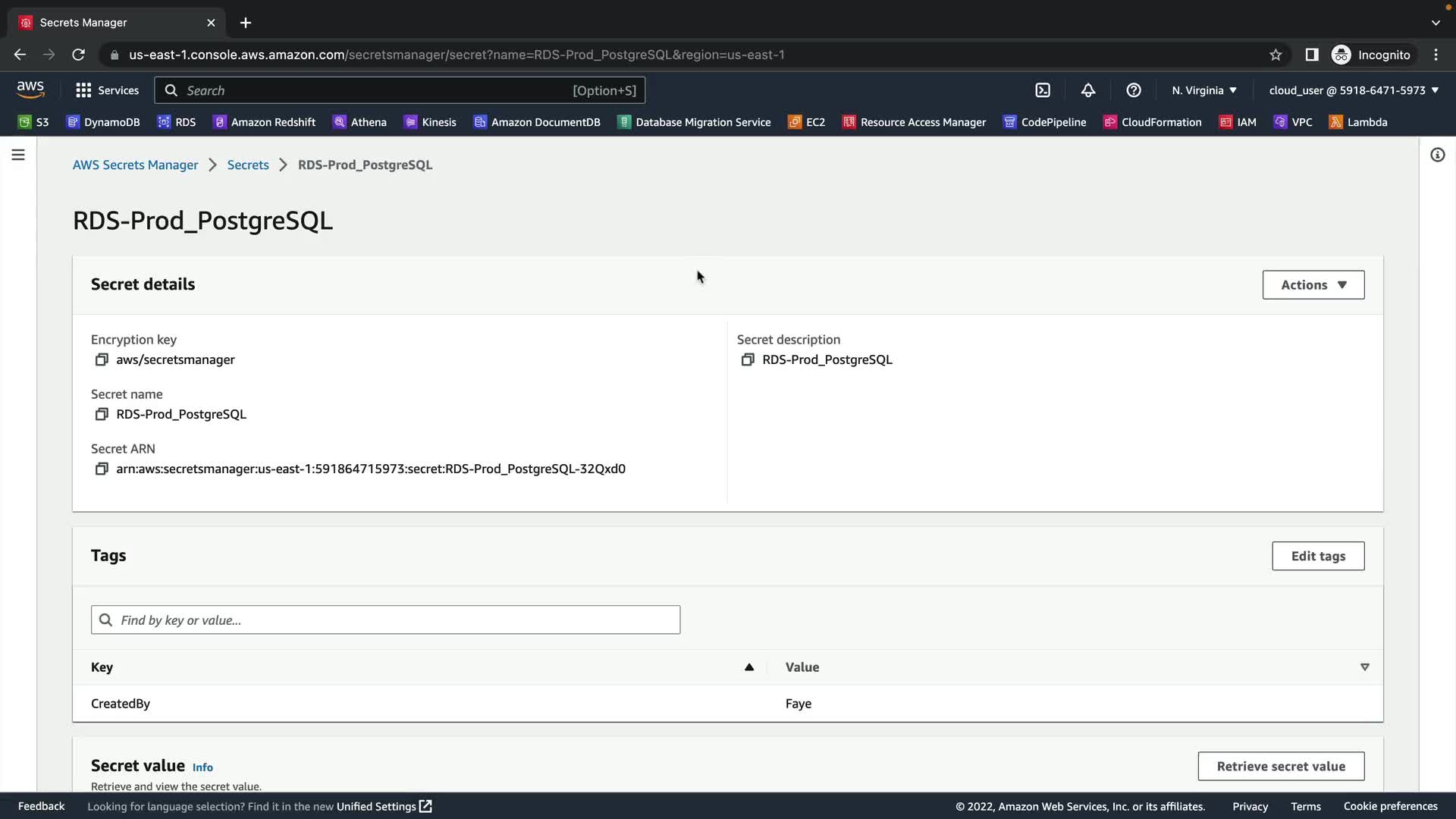Focus the tag search field
The width and height of the screenshot is (1456, 819).
(x=385, y=620)
